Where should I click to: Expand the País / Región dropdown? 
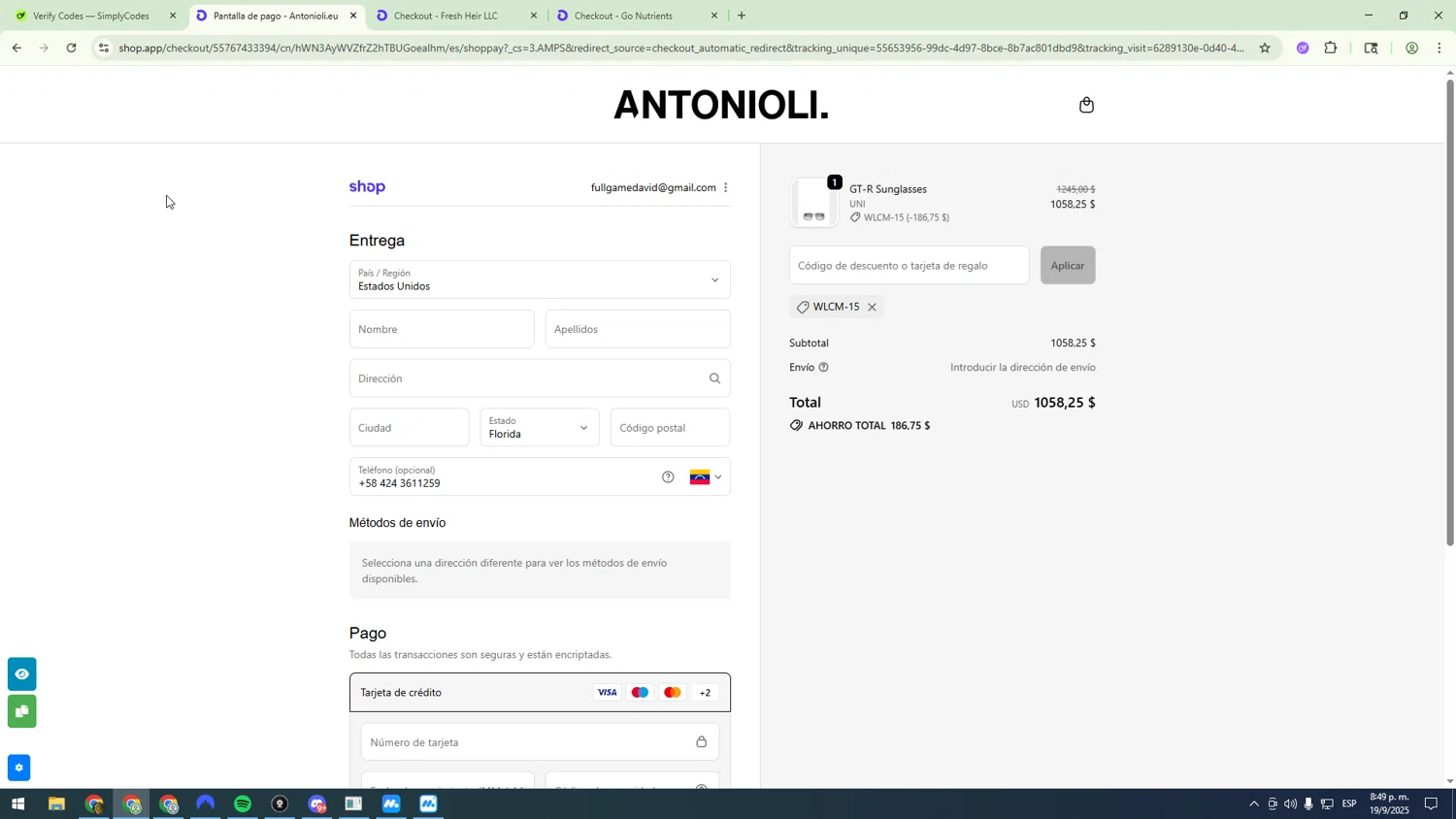540,279
